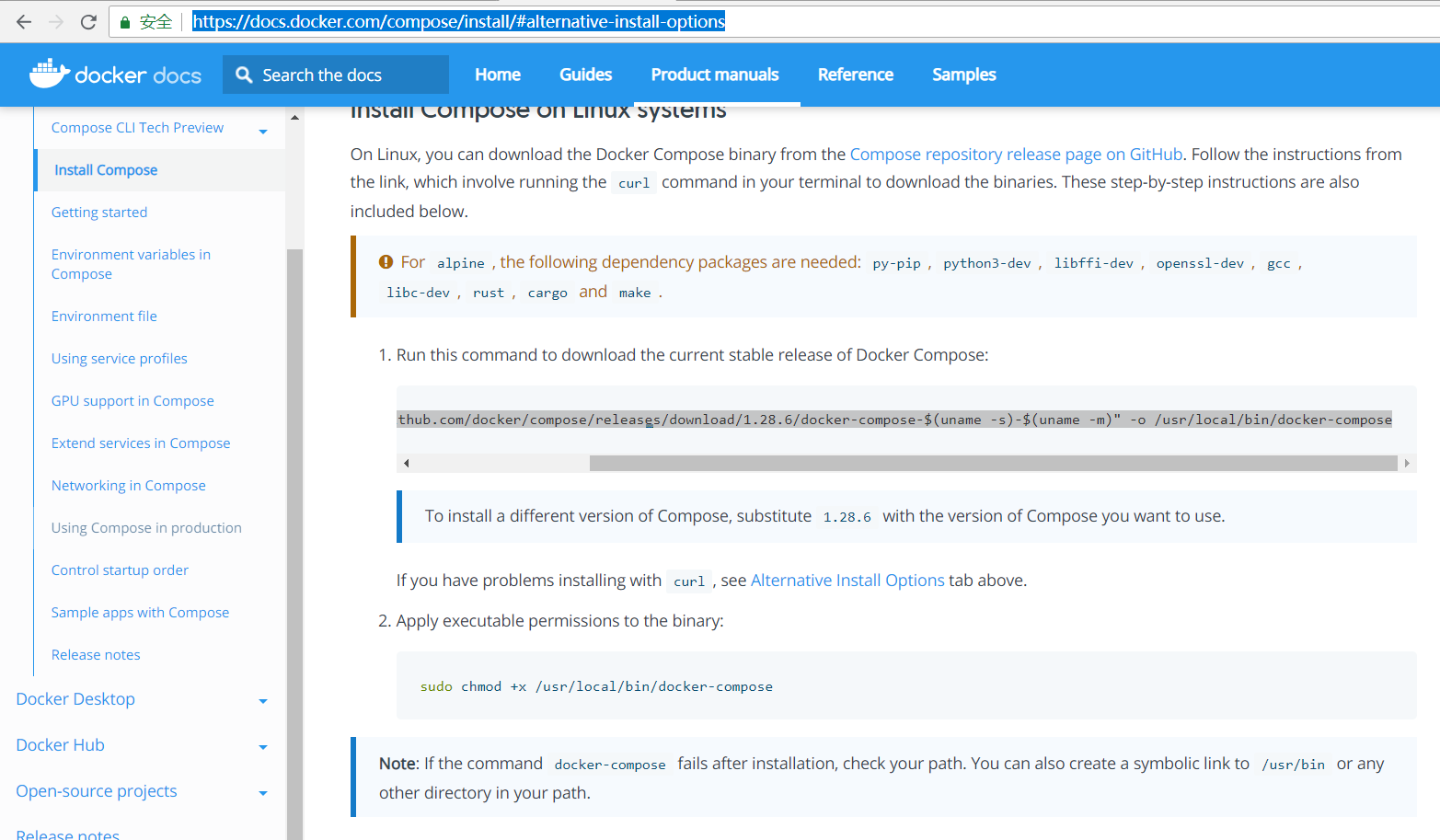Open the Home tab

(498, 75)
